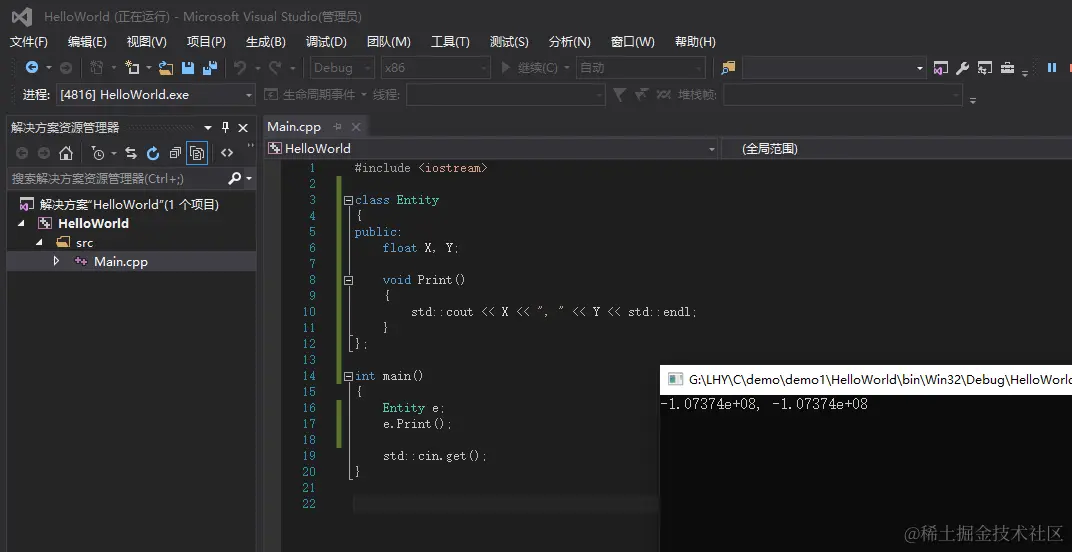Open the (全局范围) scope dropdown

click(897, 148)
